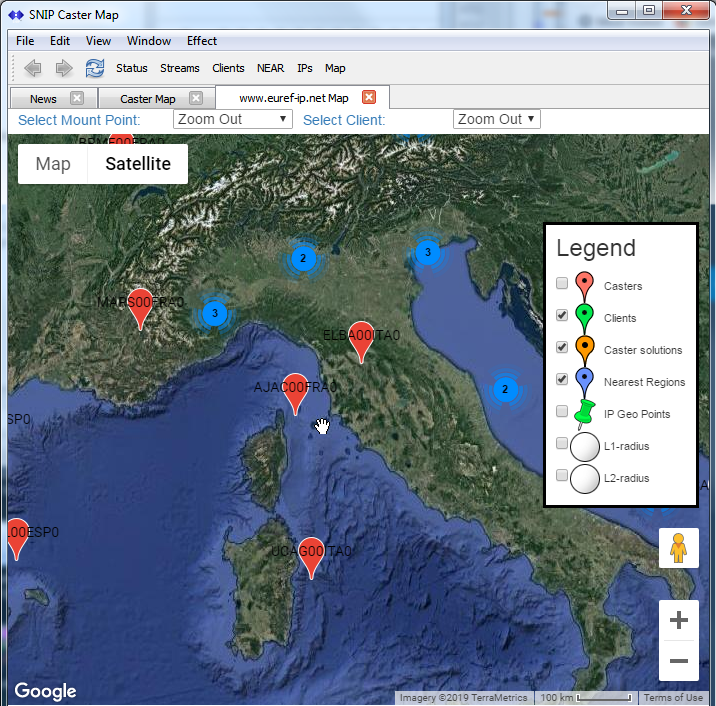Open the Select Mount Point dropdown

point(233,119)
